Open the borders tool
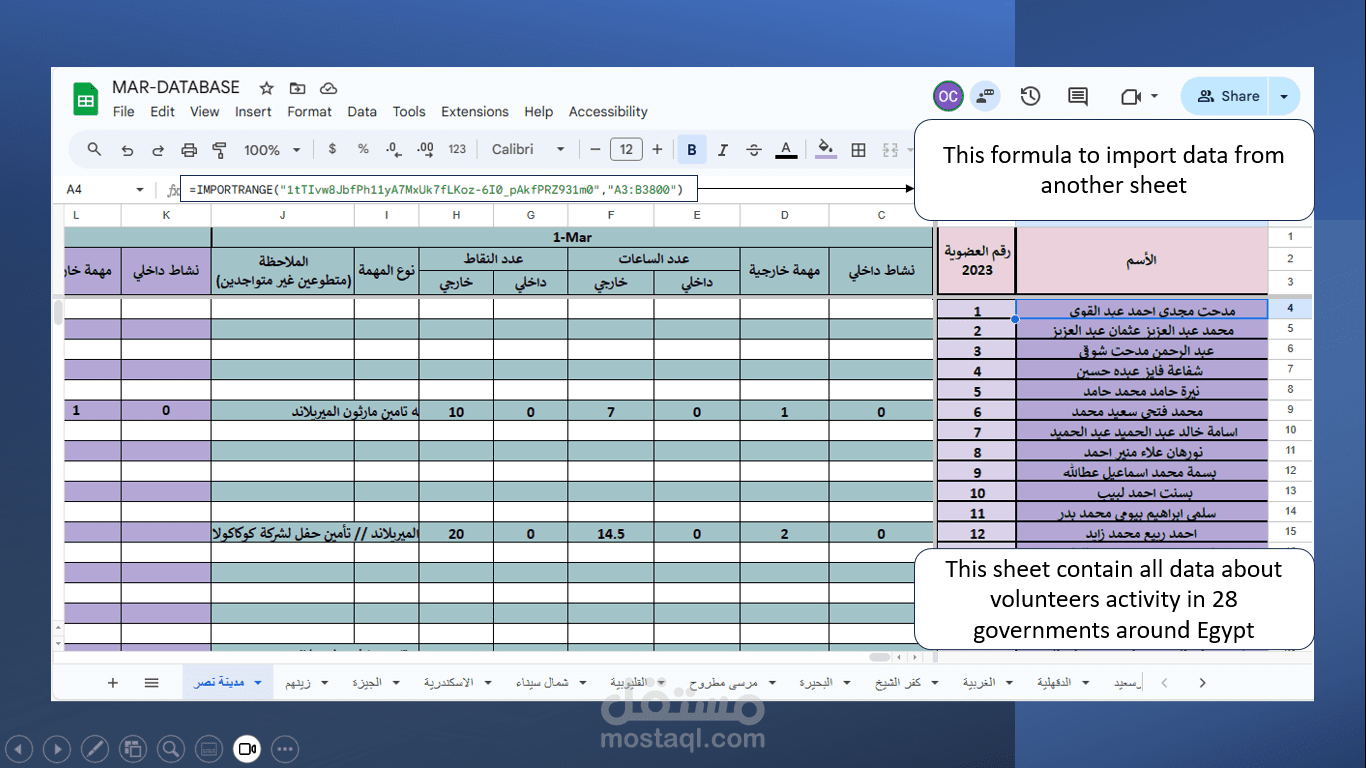Screen dimensions: 1366x768 pyautogui.click(x=856, y=148)
